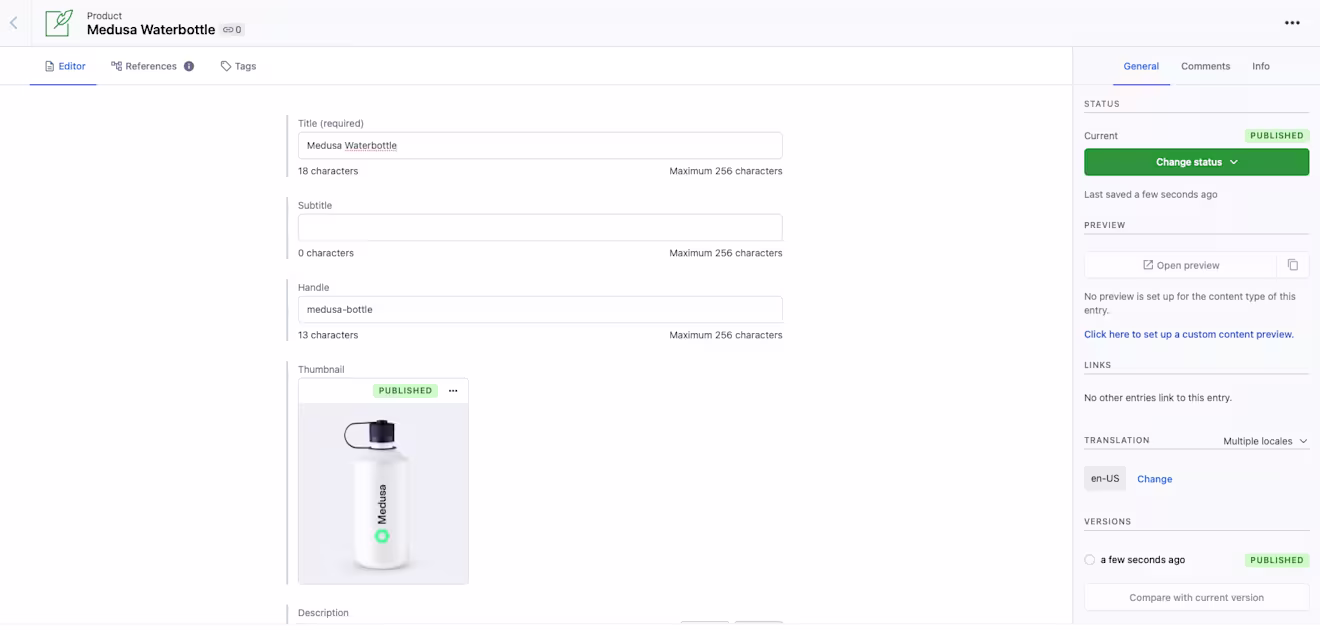Click the Product leaf content type icon
This screenshot has height=630, width=1320.
(x=59, y=23)
